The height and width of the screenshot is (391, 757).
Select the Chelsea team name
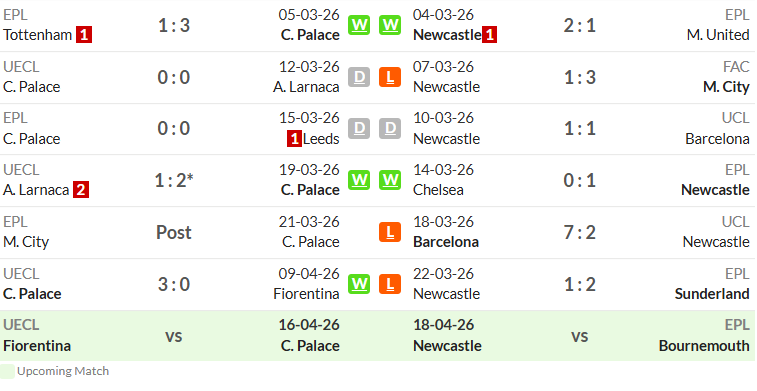tap(438, 190)
